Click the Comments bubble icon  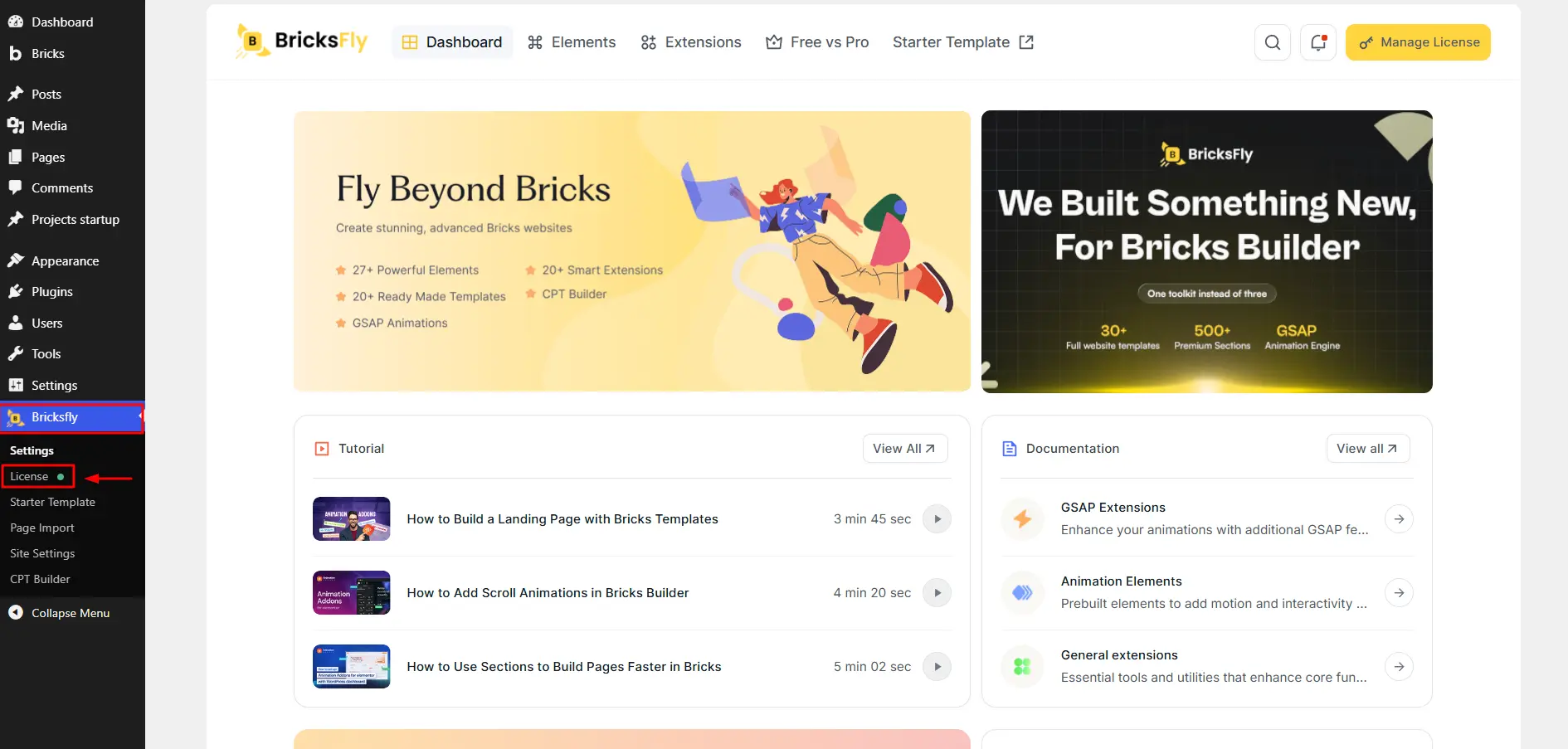point(16,187)
